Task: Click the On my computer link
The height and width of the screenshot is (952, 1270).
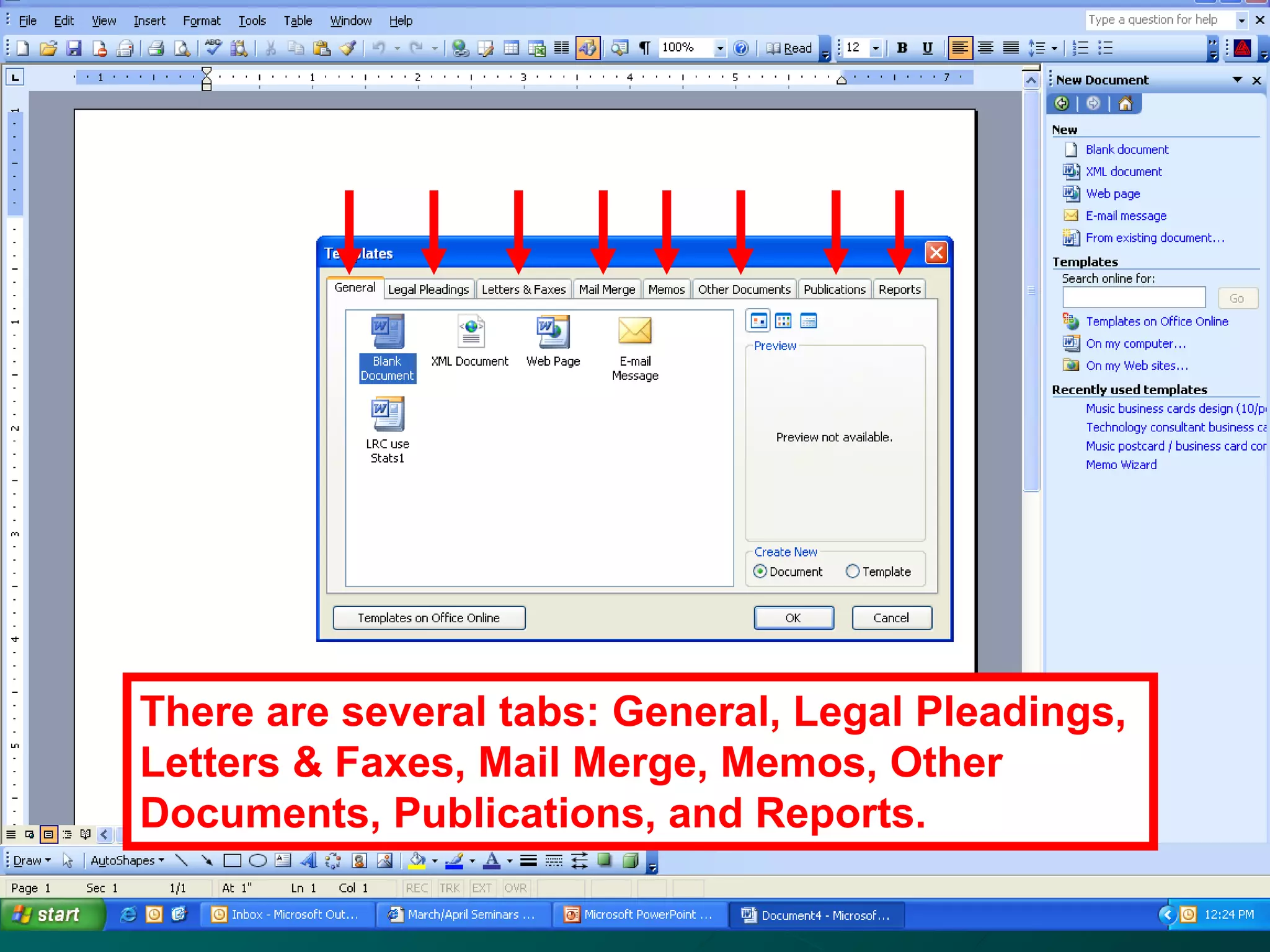Action: (1135, 343)
